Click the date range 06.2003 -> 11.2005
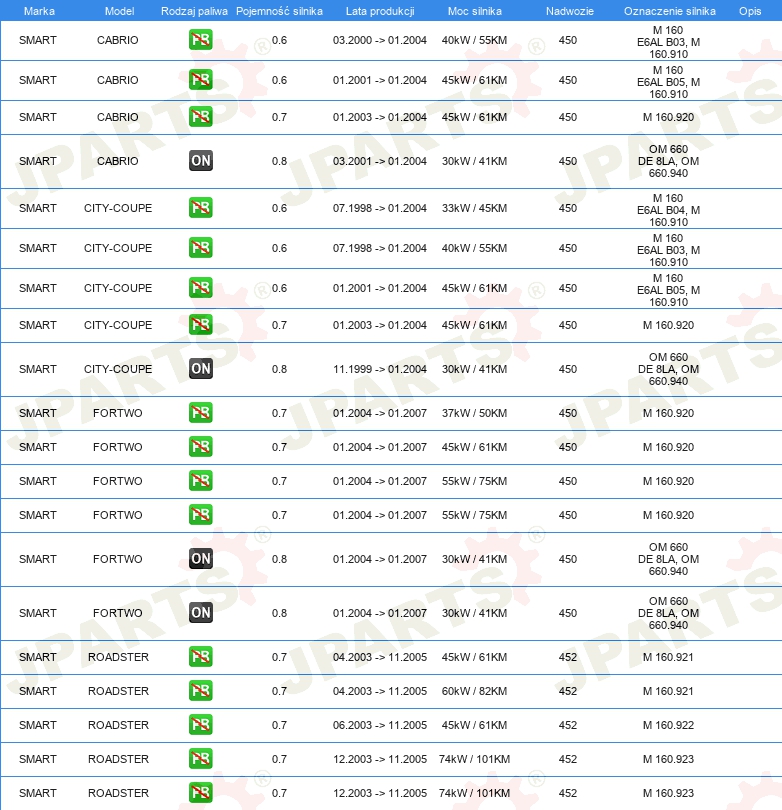Viewport: 782px width, 810px height. pos(380,725)
